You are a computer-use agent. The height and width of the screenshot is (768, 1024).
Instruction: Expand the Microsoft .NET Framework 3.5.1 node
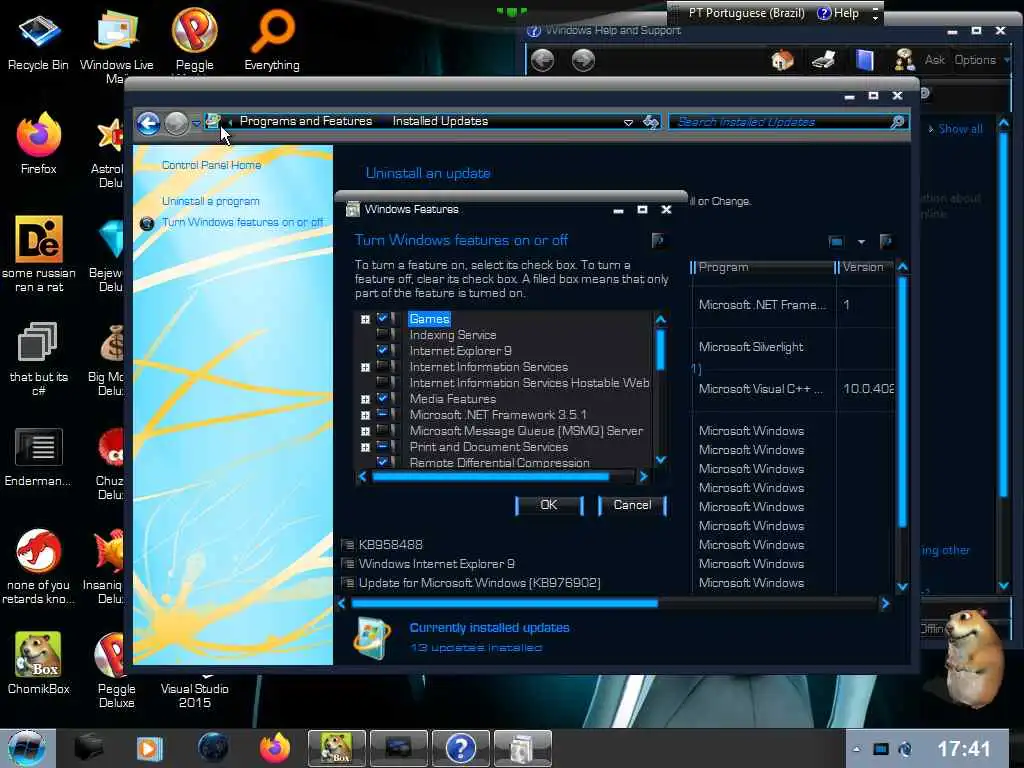[365, 415]
